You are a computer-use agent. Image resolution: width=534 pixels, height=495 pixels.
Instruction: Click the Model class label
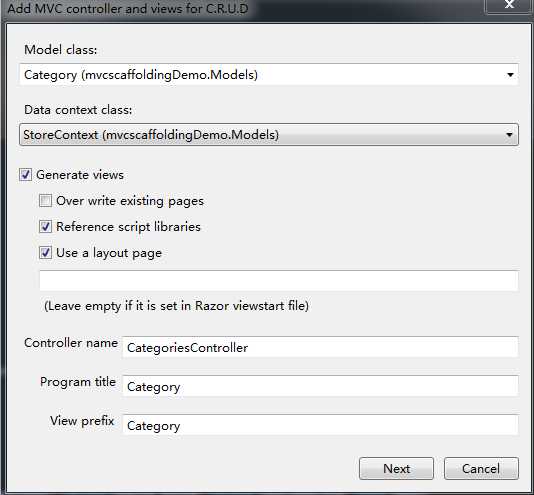[61, 50]
